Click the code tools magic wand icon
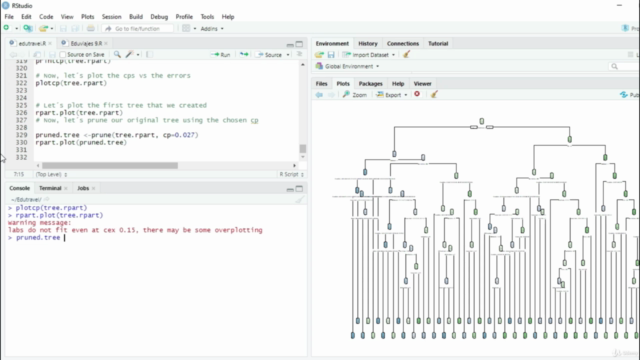 [x=129, y=54]
